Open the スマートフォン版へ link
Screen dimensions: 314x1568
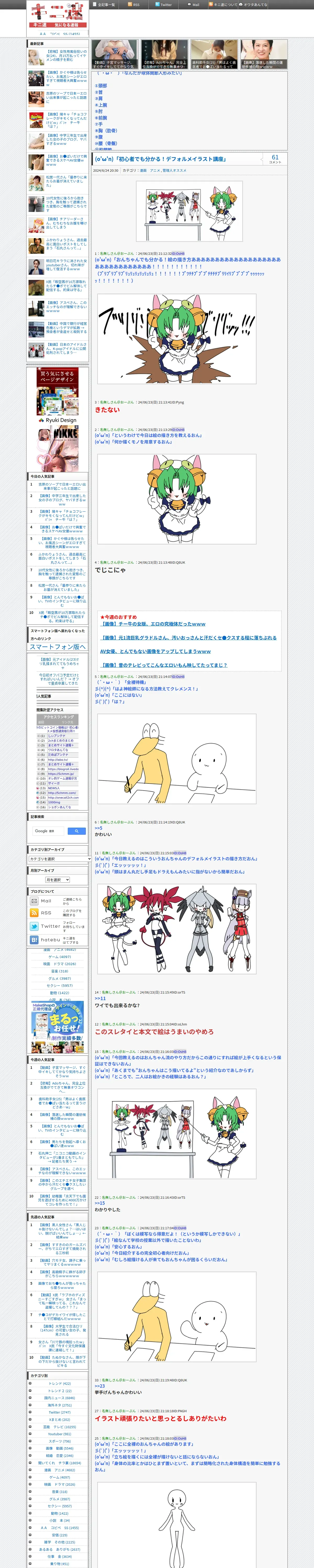[58, 647]
